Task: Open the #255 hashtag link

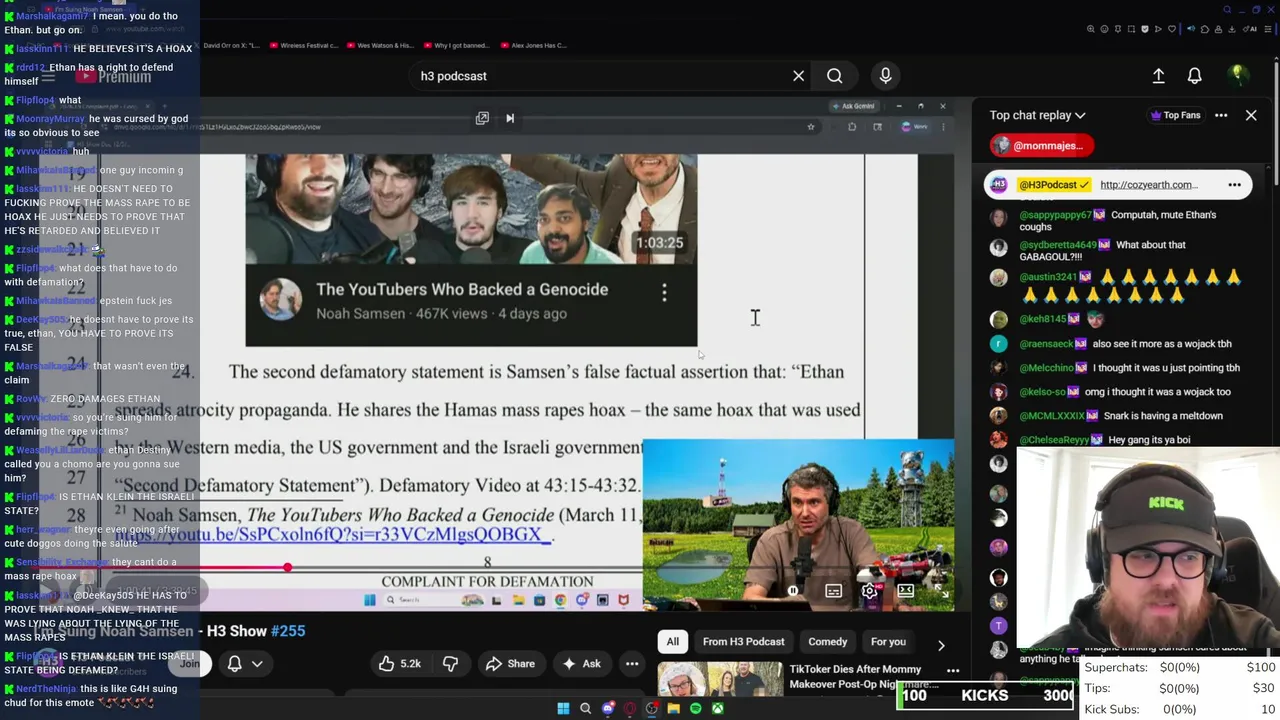Action: pyautogui.click(x=288, y=631)
